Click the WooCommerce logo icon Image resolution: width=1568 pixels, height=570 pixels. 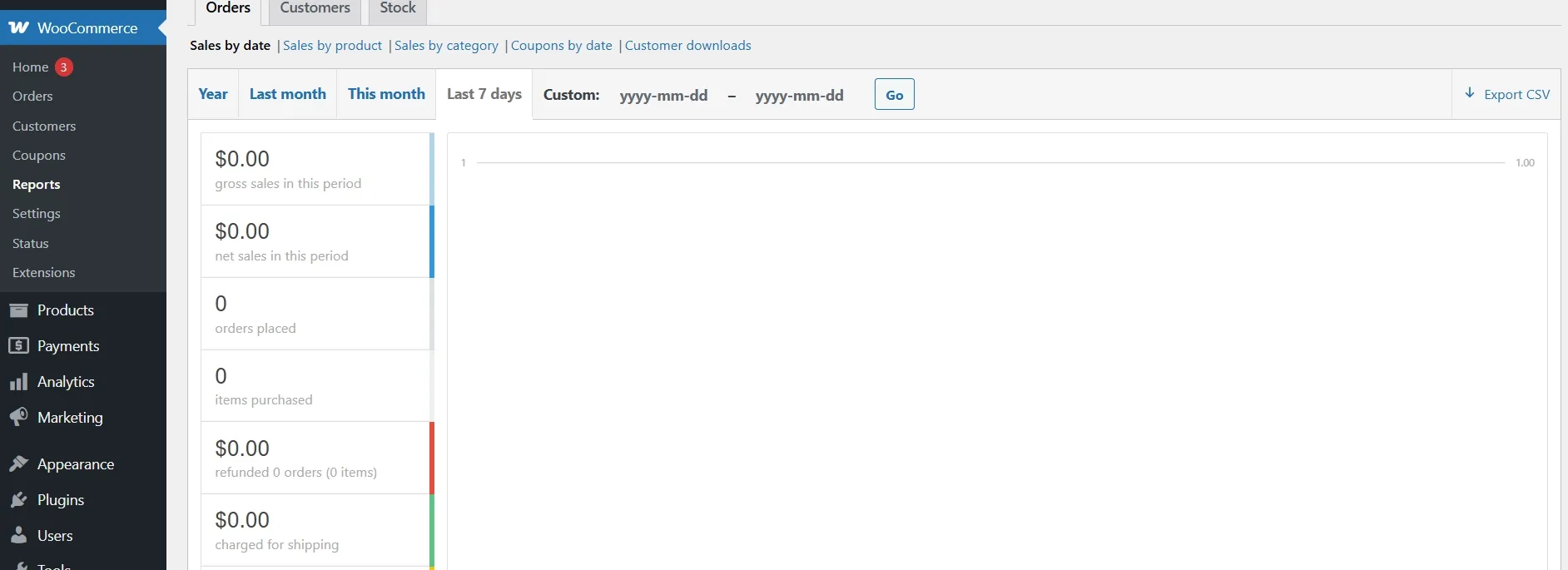point(19,27)
